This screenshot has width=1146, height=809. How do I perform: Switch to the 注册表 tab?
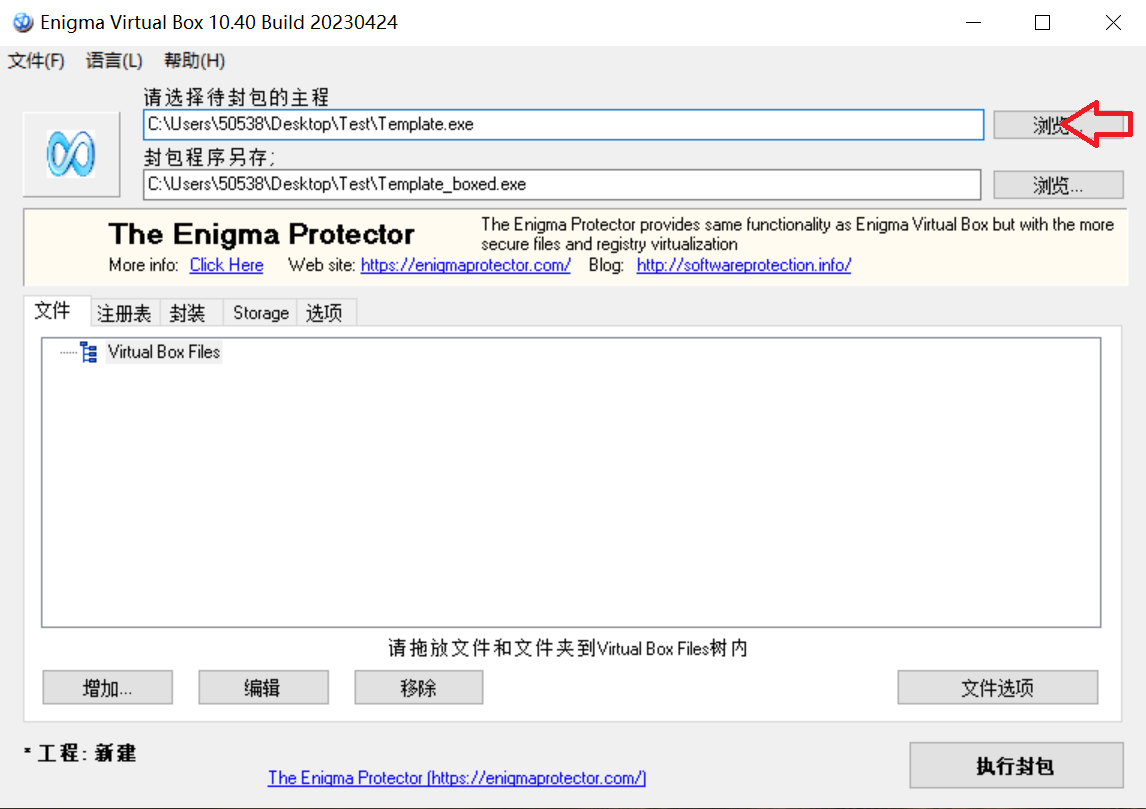124,314
